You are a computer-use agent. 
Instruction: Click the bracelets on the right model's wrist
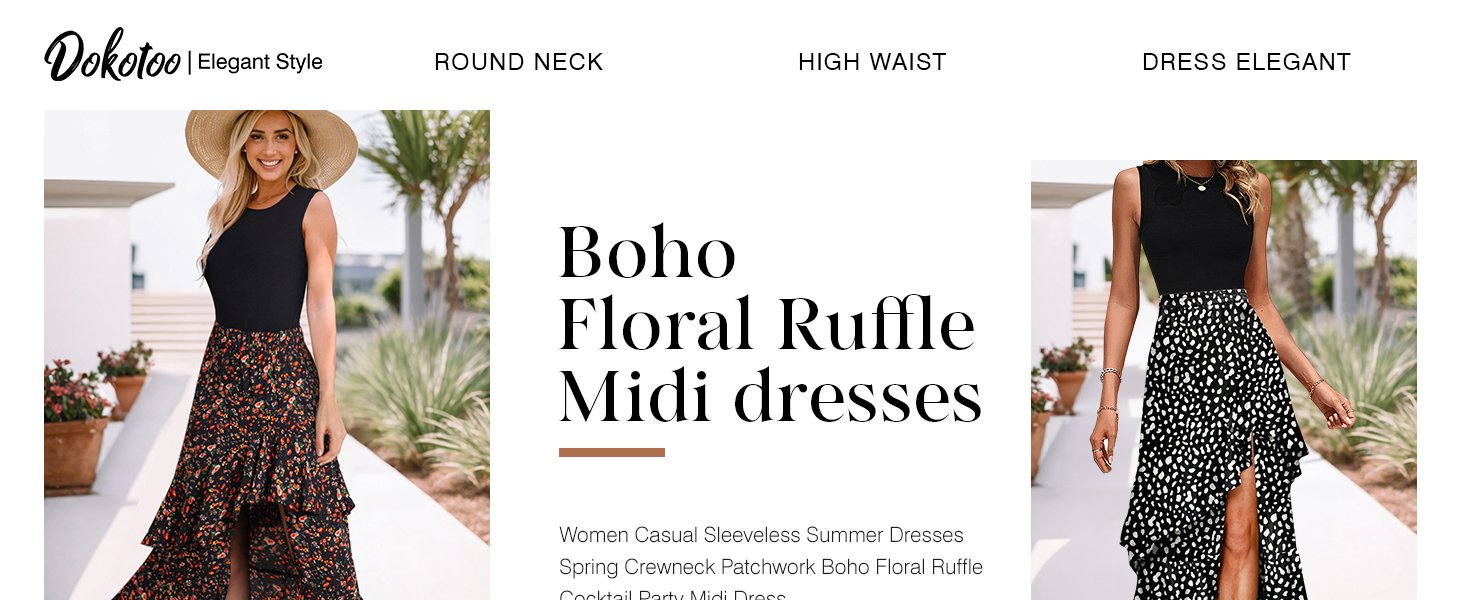(1108, 390)
